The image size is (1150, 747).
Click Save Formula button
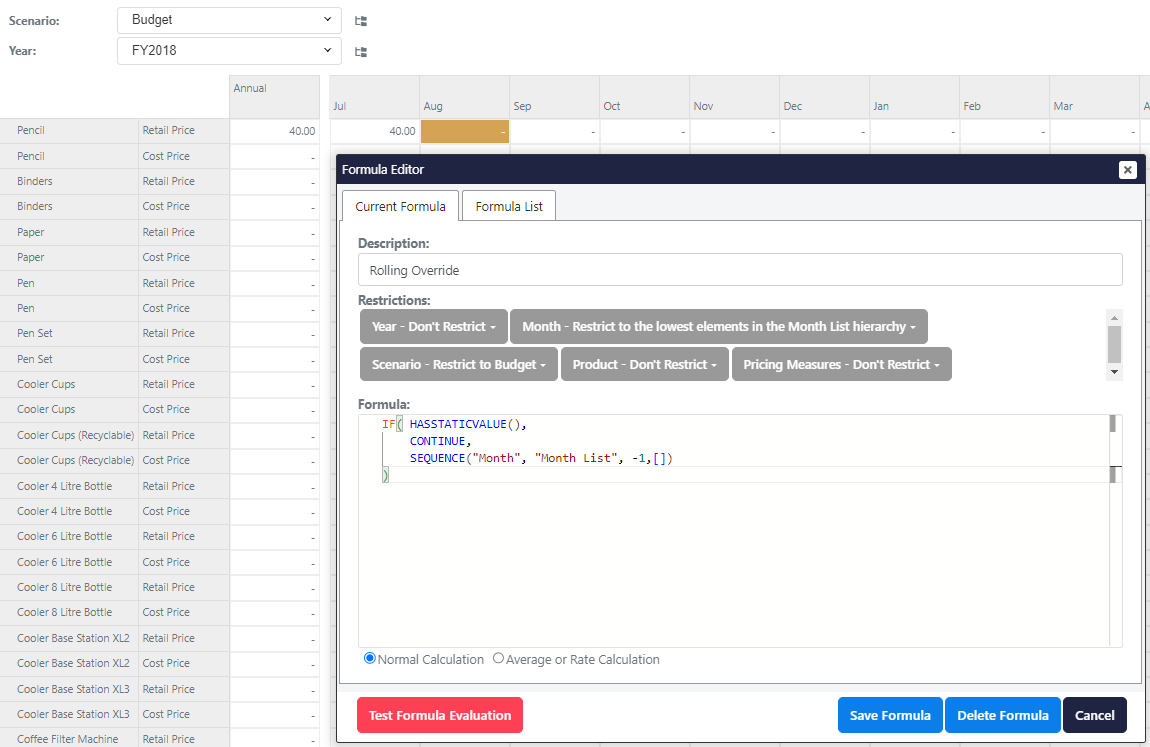tap(889, 715)
